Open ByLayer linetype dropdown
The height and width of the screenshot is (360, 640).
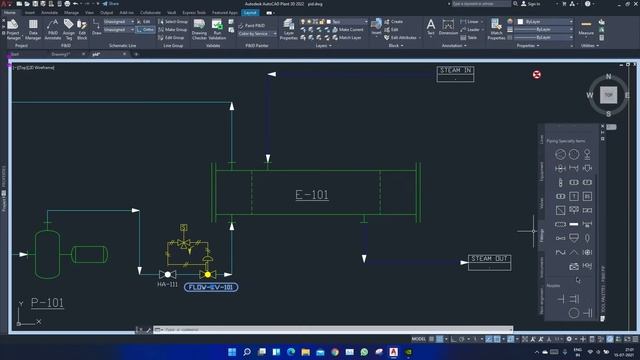545,38
